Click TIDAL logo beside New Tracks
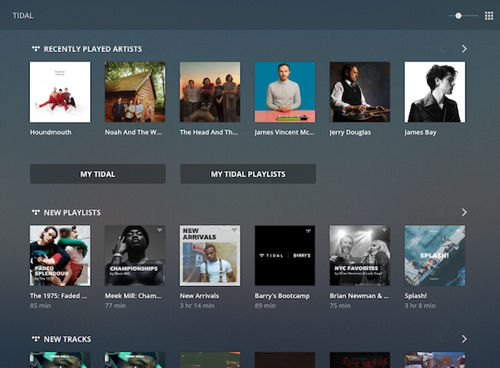This screenshot has width=500, height=368. pyautogui.click(x=36, y=339)
